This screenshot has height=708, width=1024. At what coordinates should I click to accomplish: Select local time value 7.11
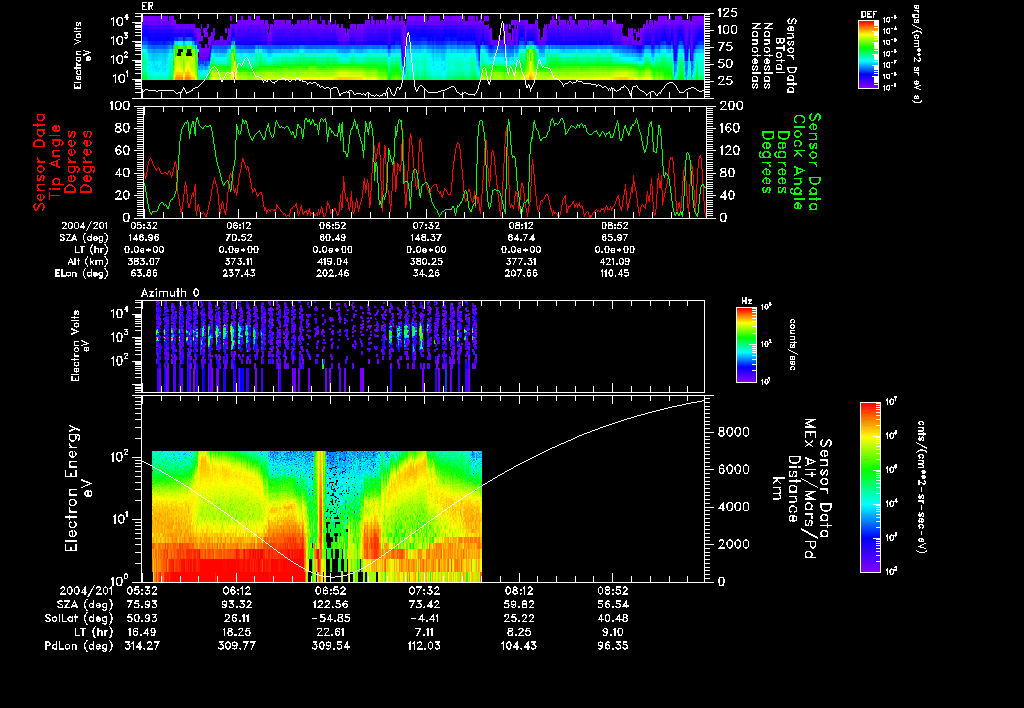tap(424, 632)
